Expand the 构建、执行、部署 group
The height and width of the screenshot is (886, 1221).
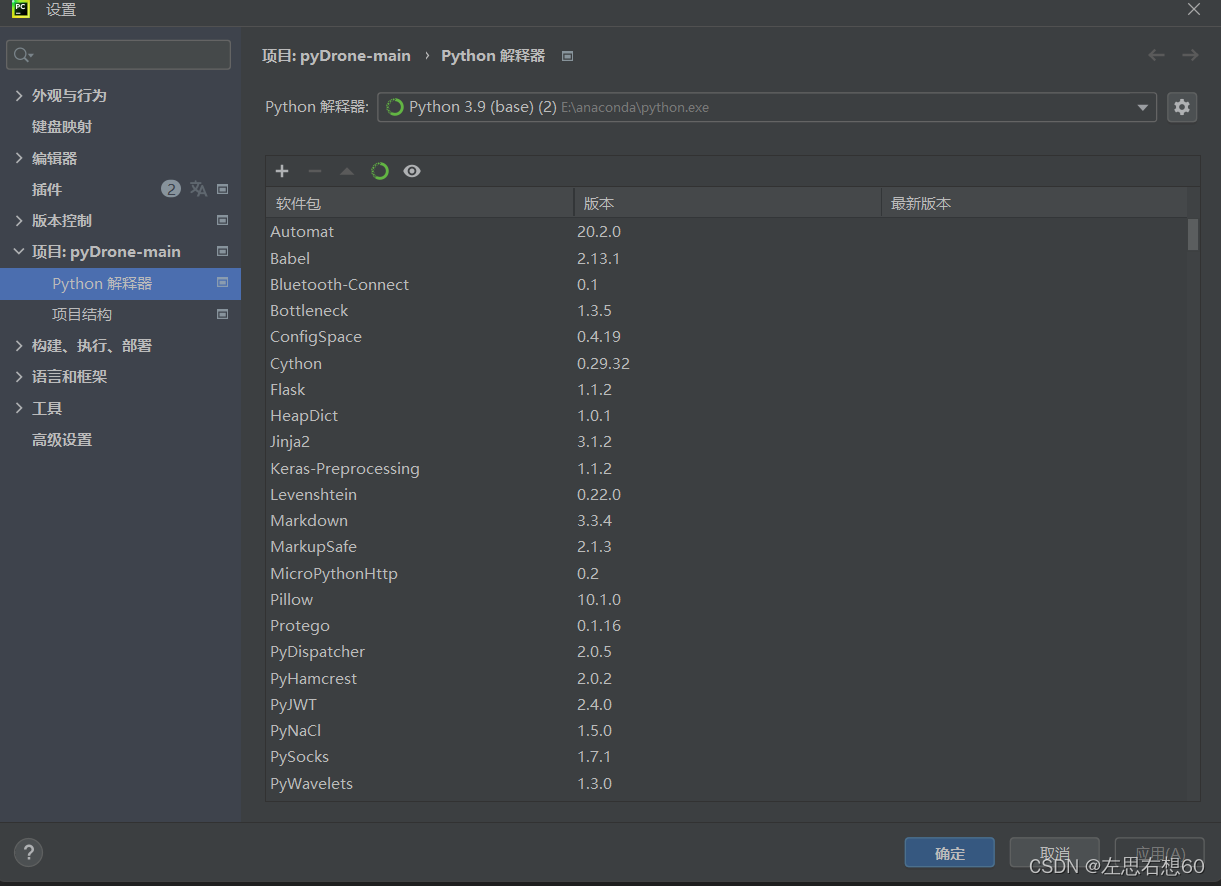pos(19,345)
